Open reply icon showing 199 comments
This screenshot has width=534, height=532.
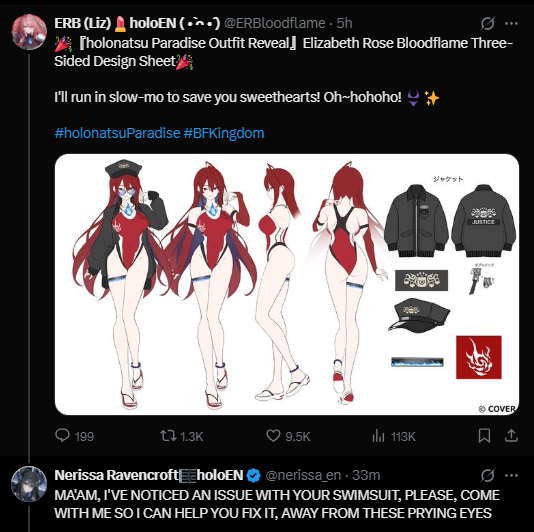coord(74,436)
